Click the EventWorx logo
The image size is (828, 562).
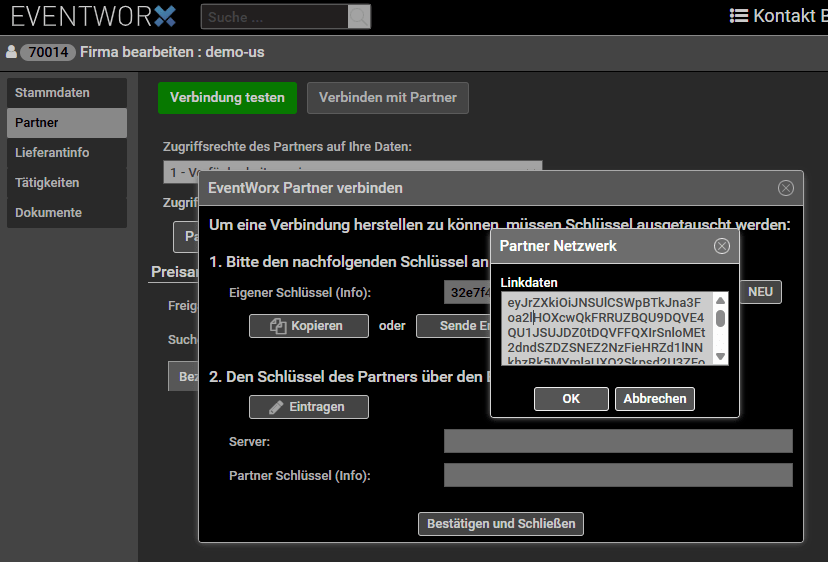point(93,16)
